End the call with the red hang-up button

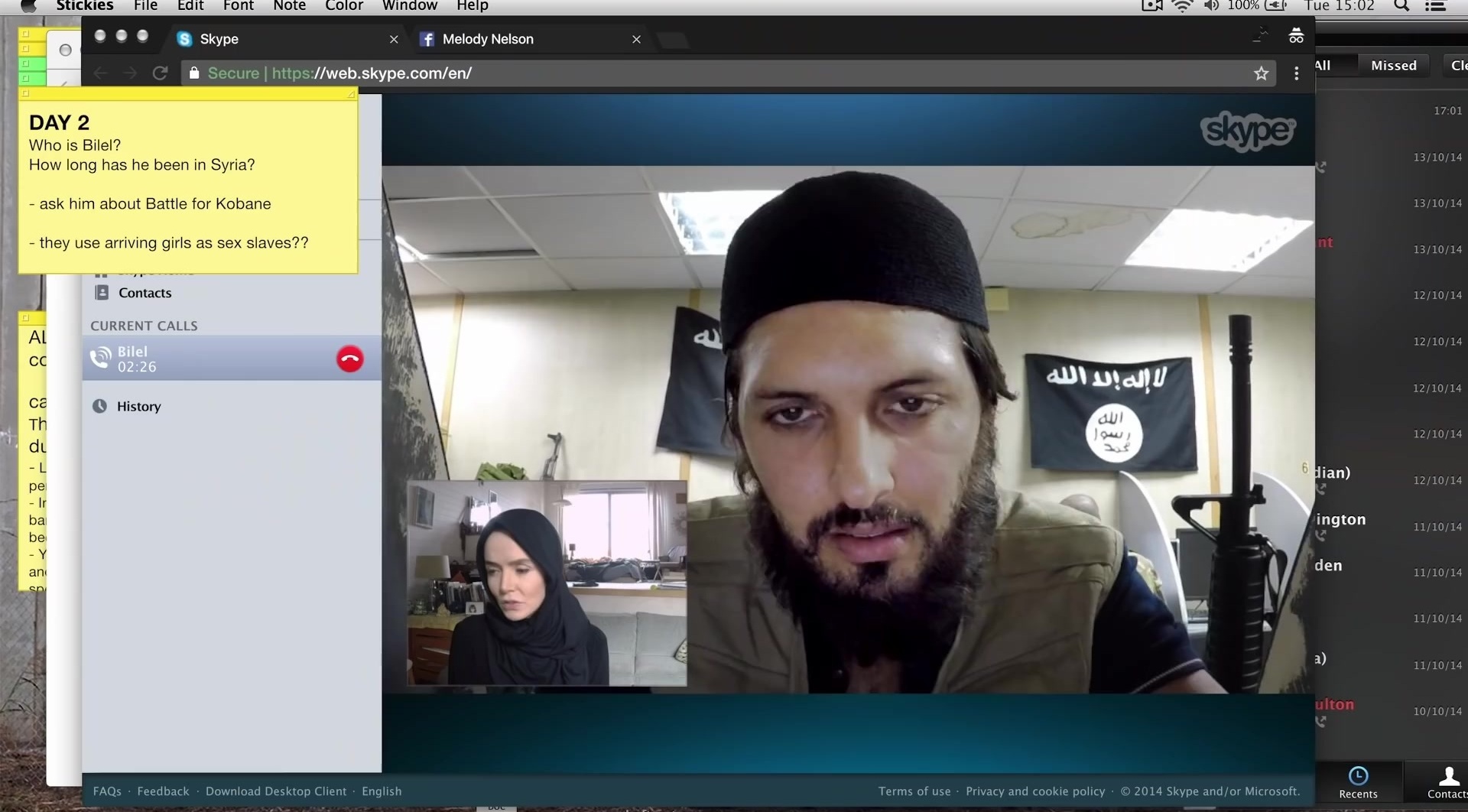coord(349,359)
